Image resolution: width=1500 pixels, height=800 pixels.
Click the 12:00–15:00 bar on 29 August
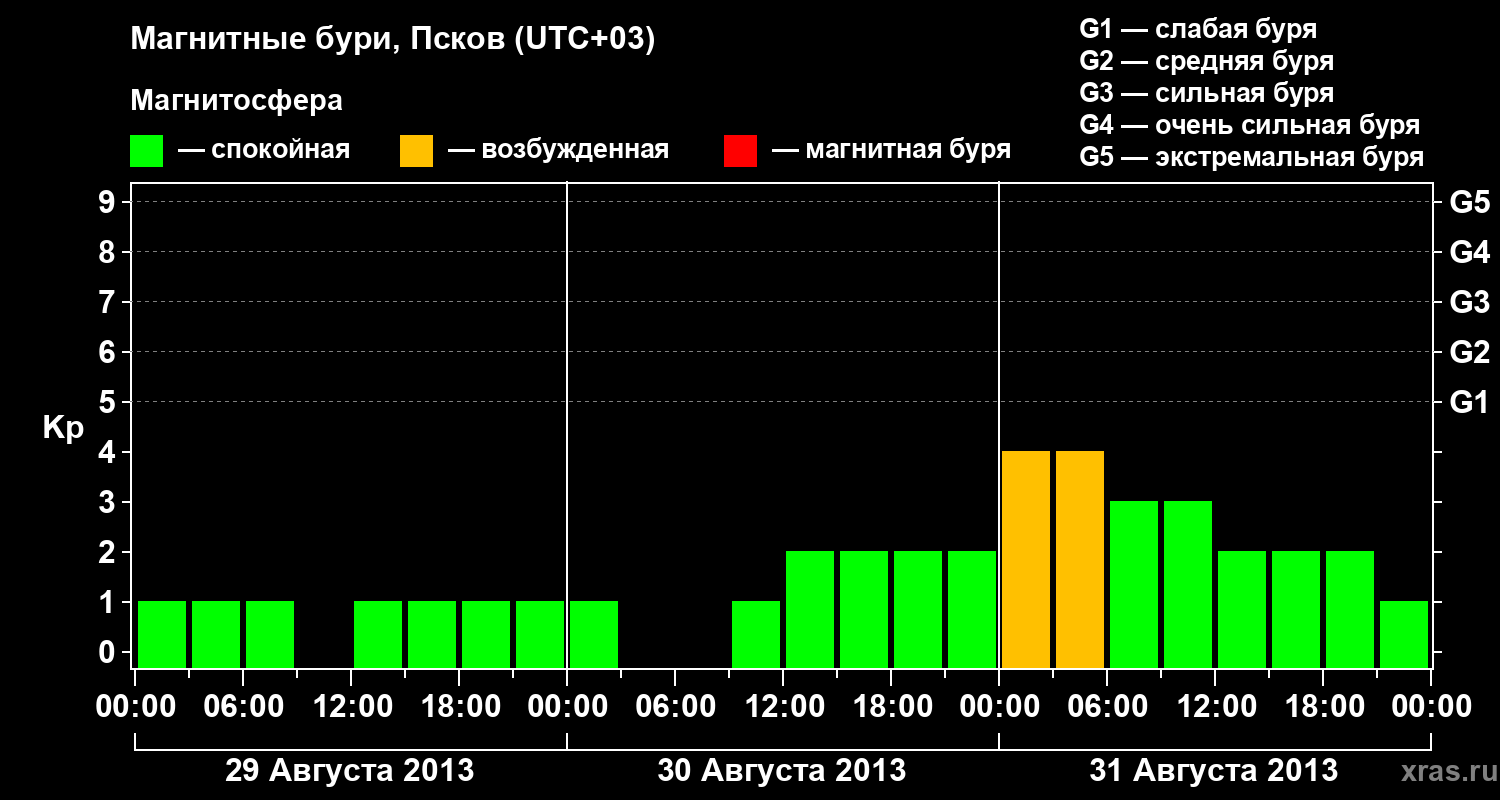[378, 634]
